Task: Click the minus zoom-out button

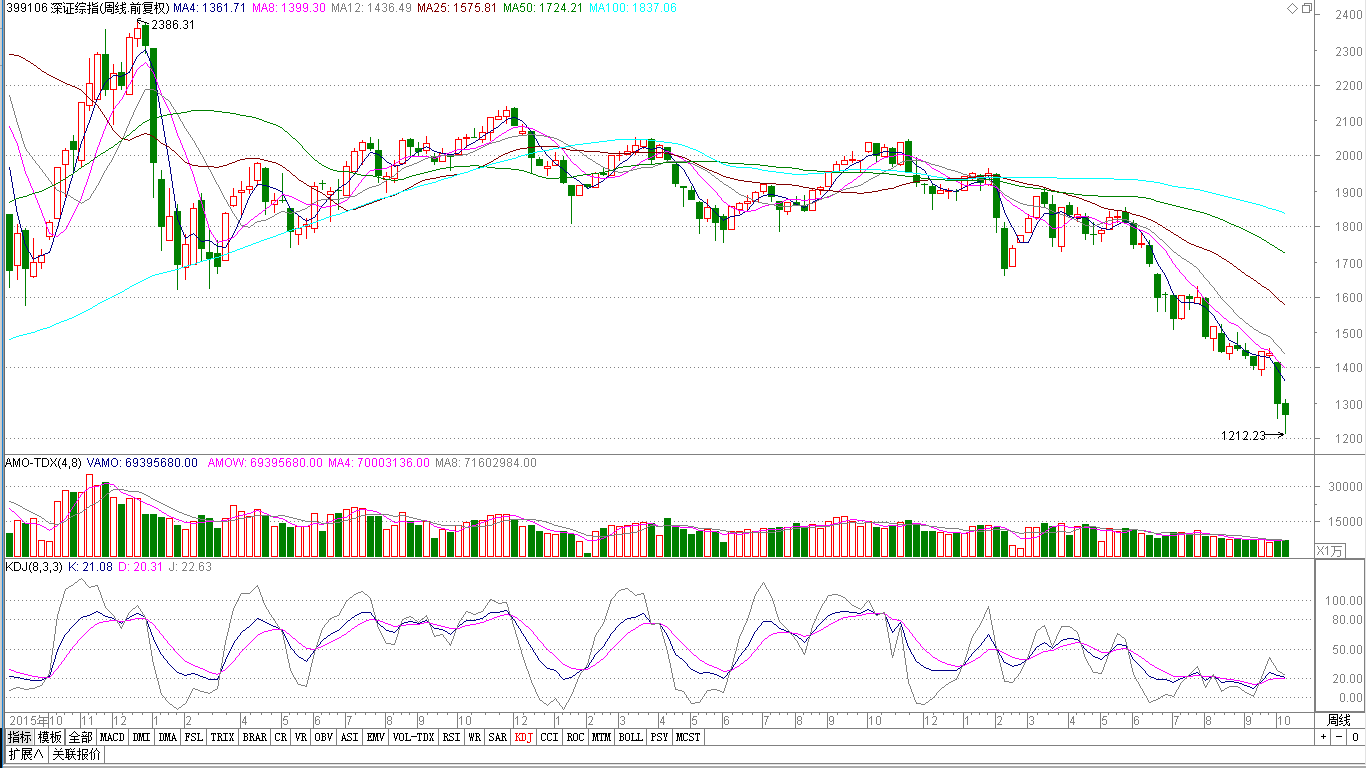Action: point(1337,737)
